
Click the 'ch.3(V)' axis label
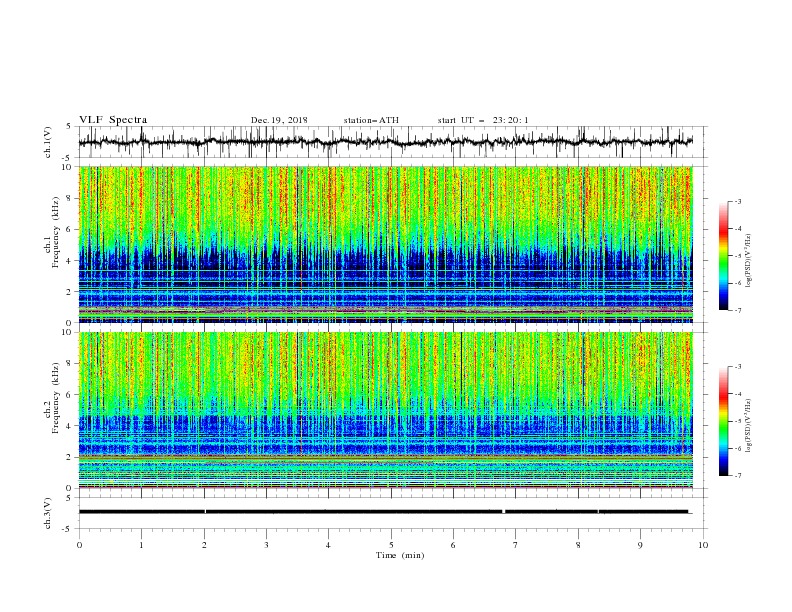click(48, 513)
